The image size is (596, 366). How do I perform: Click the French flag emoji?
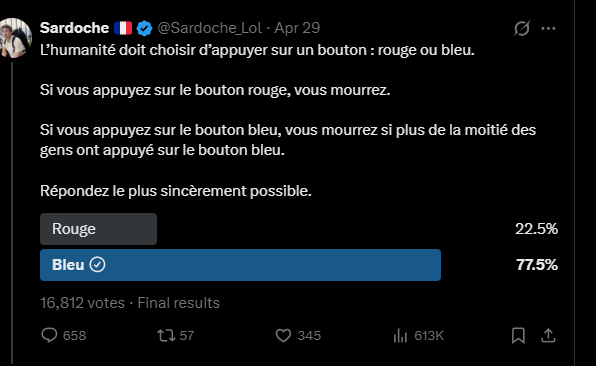coord(123,28)
